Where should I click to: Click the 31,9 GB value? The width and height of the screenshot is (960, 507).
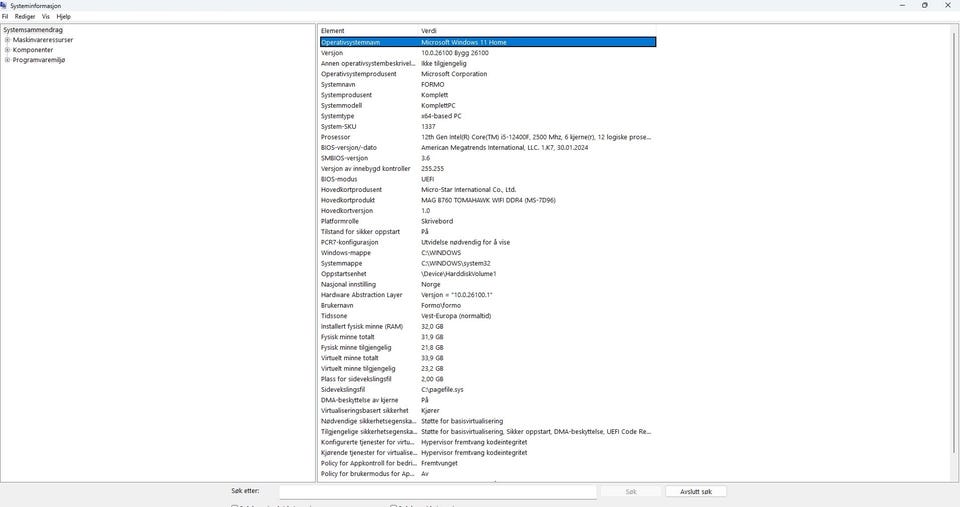tap(432, 337)
